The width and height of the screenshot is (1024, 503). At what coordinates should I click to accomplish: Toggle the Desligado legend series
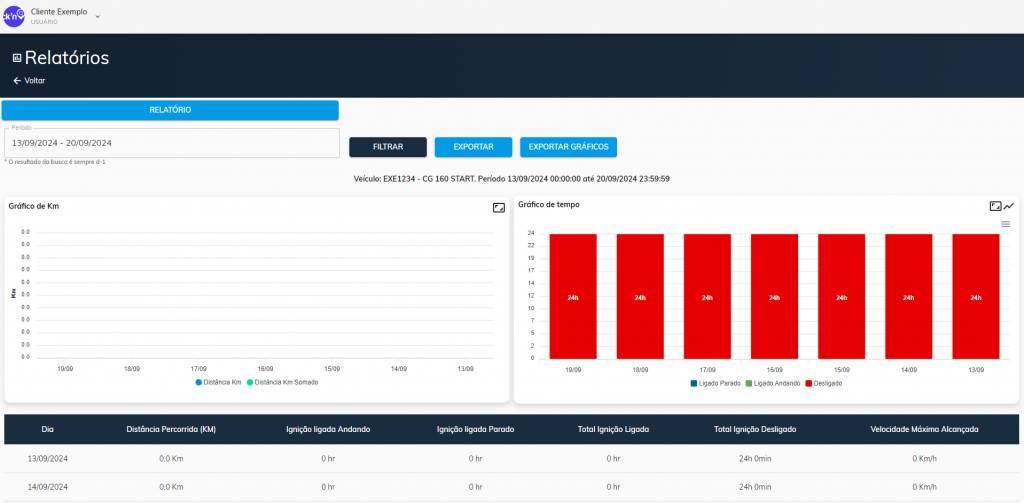(x=824, y=383)
